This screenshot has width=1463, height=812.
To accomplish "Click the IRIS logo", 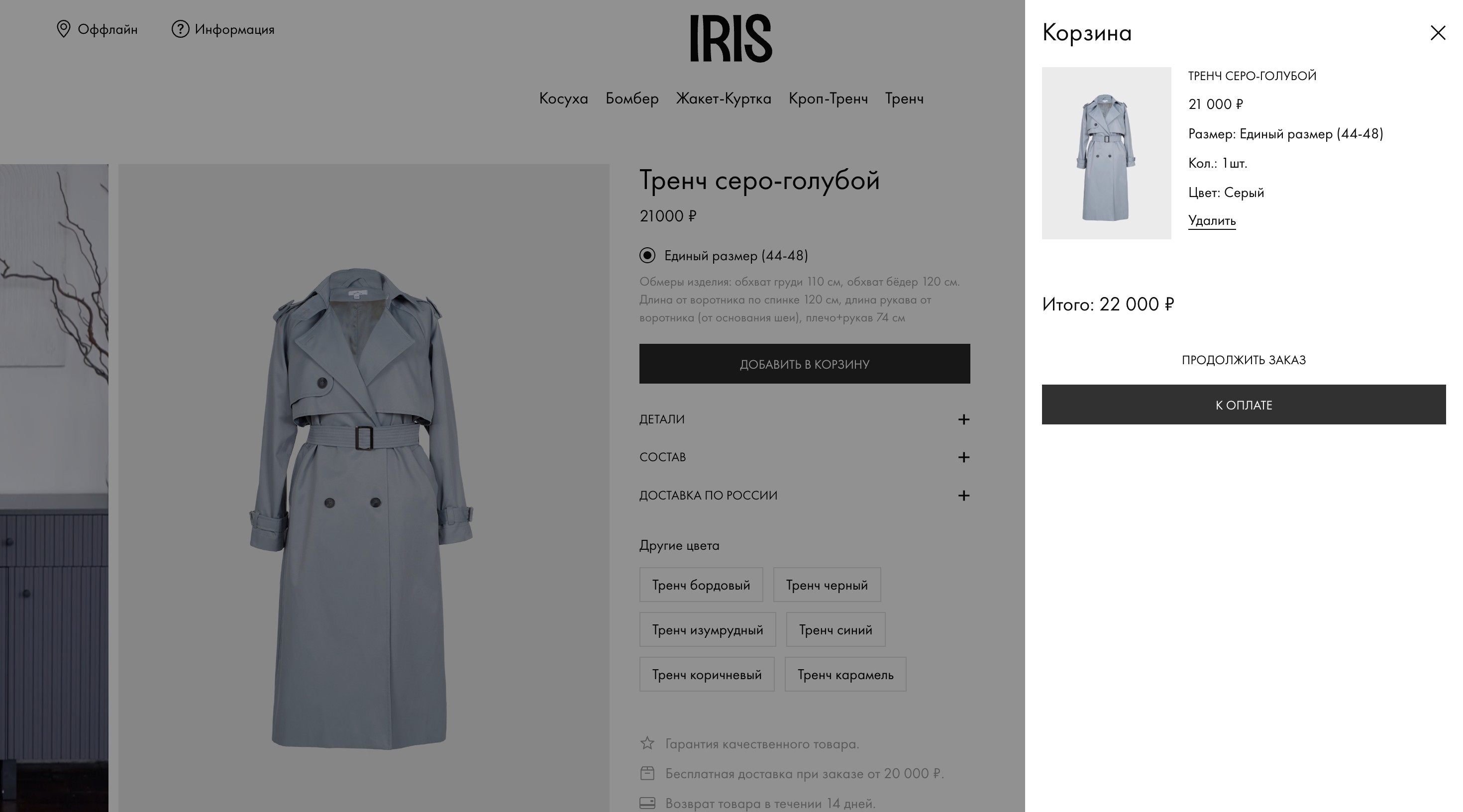I will pos(731,38).
